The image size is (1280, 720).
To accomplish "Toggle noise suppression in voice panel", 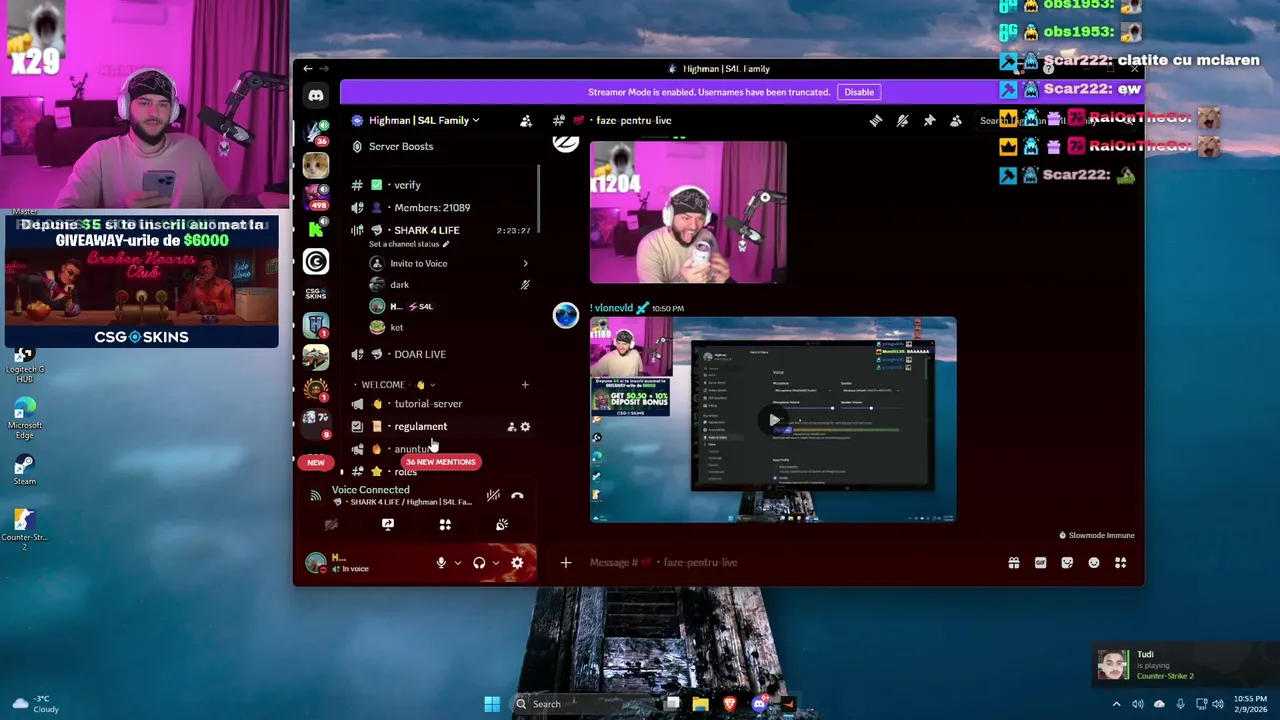I will click(493, 495).
